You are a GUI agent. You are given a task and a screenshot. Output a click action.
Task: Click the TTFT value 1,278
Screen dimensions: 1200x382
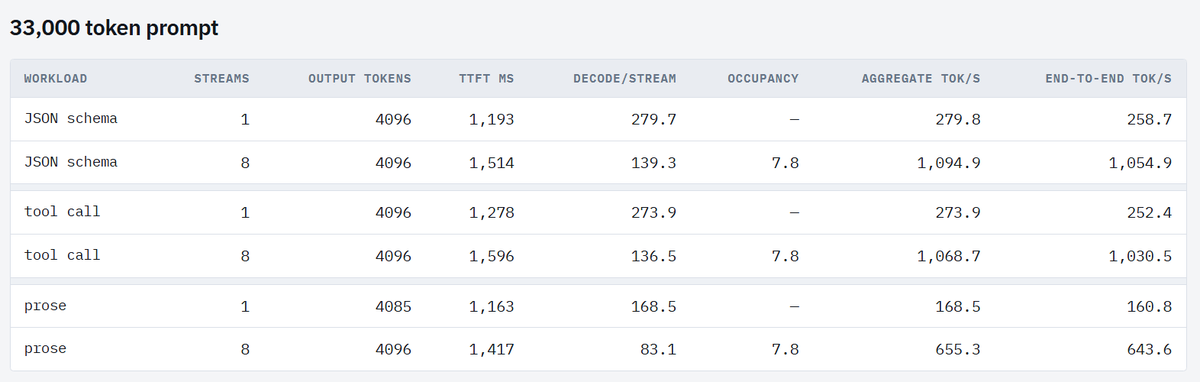pos(491,212)
